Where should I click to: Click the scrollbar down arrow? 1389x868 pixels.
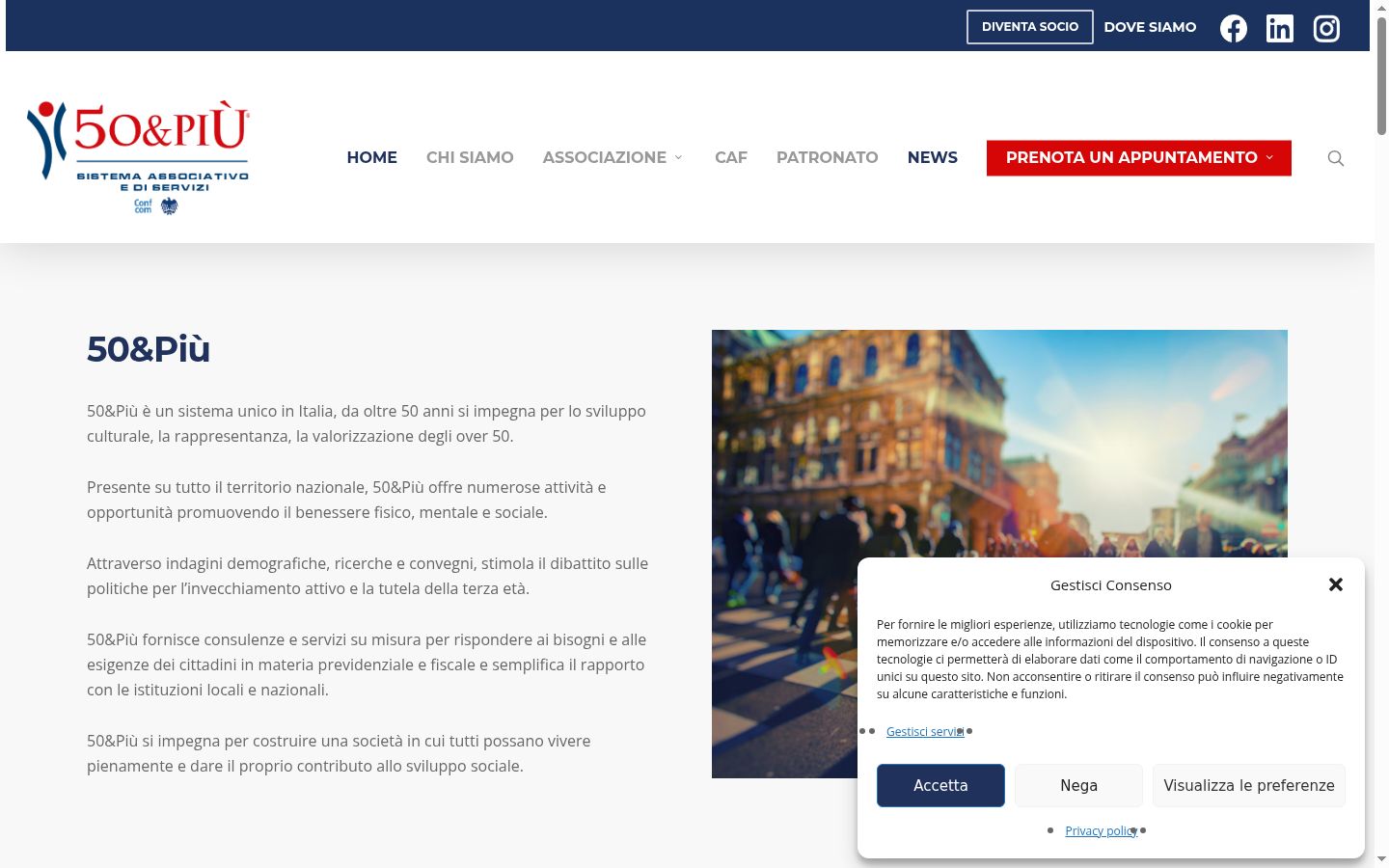coord(1381,859)
